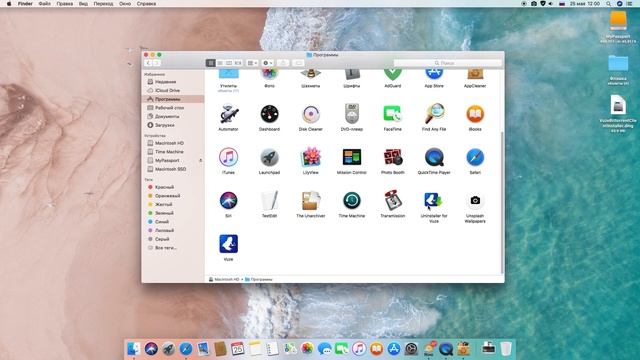Screen dimensions: 640x360
Task: Switch Finder to list view
Action: point(220,63)
